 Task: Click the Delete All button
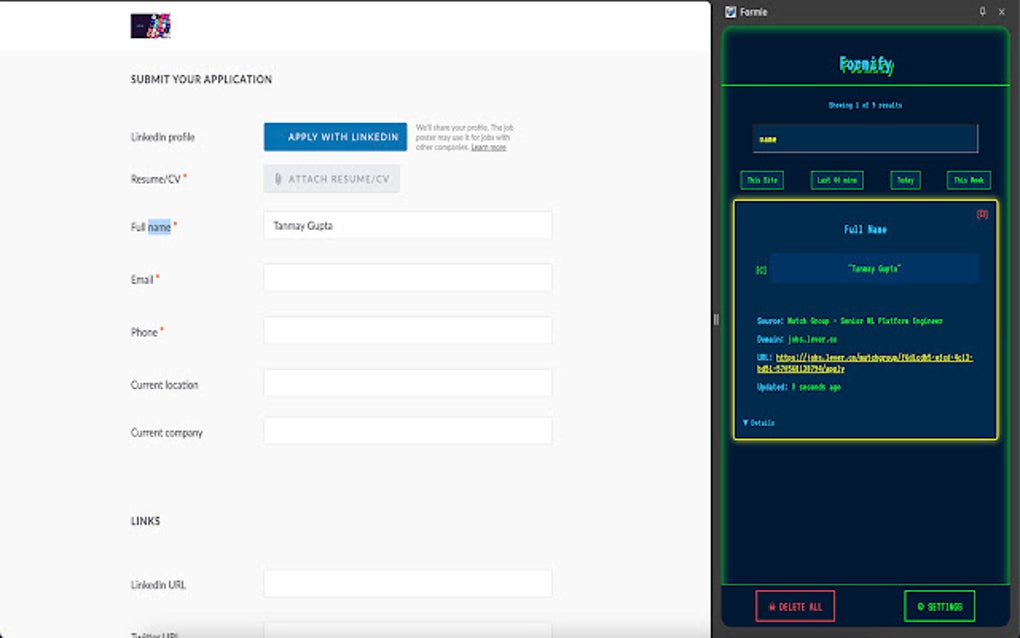[795, 606]
